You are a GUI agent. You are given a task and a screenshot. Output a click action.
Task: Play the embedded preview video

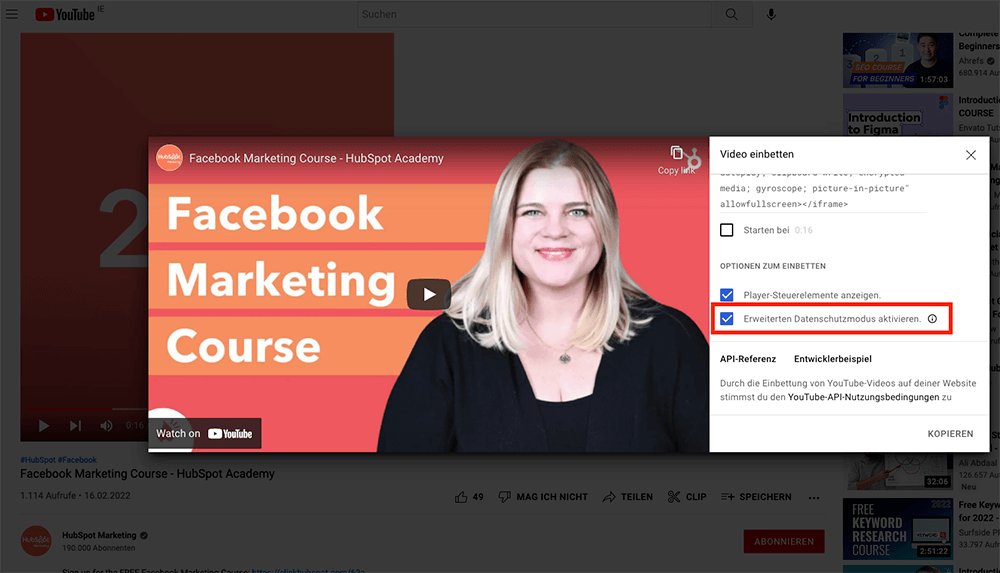coord(429,294)
